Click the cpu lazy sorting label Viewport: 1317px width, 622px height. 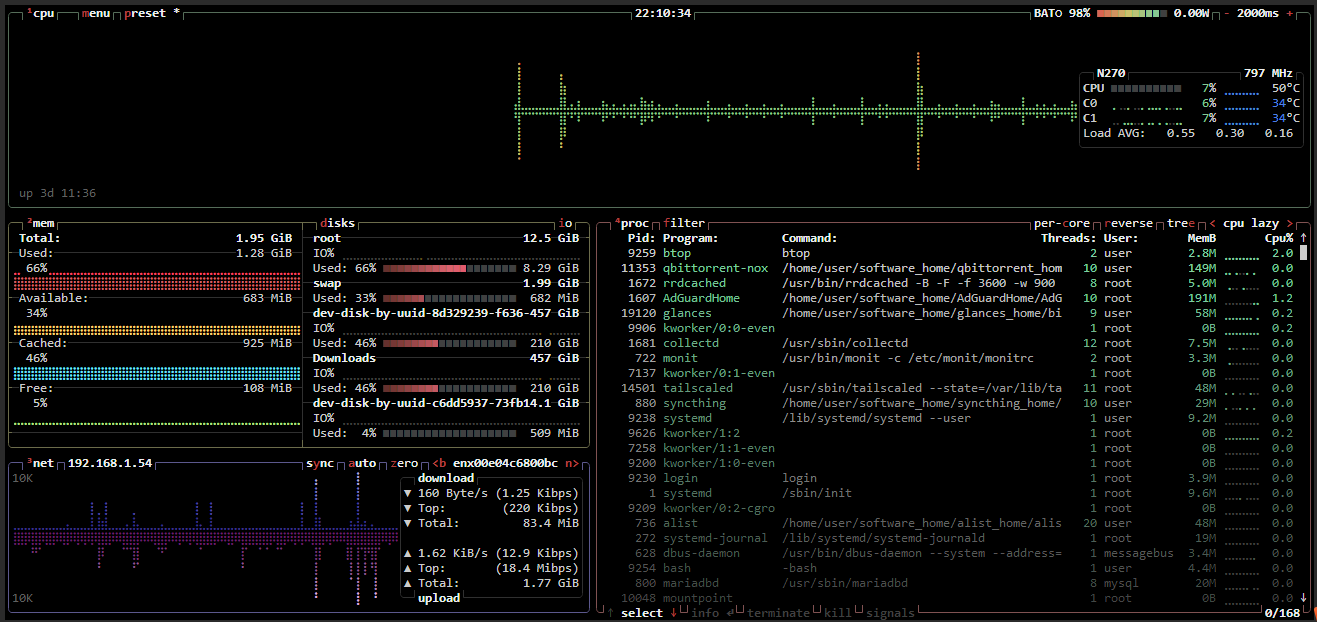point(1251,223)
